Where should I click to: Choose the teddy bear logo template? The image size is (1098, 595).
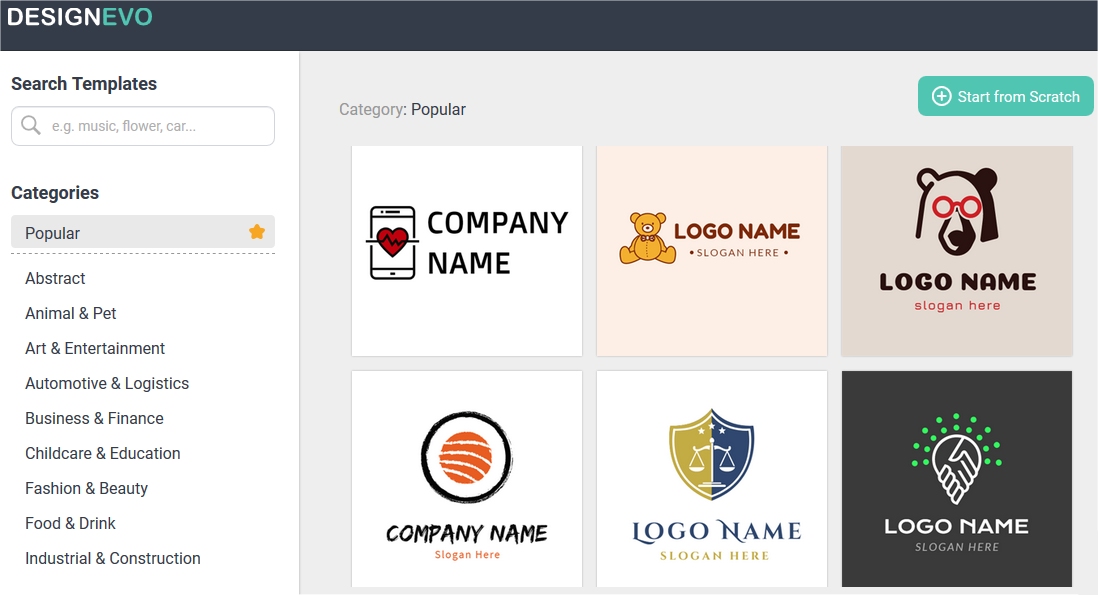(x=711, y=251)
